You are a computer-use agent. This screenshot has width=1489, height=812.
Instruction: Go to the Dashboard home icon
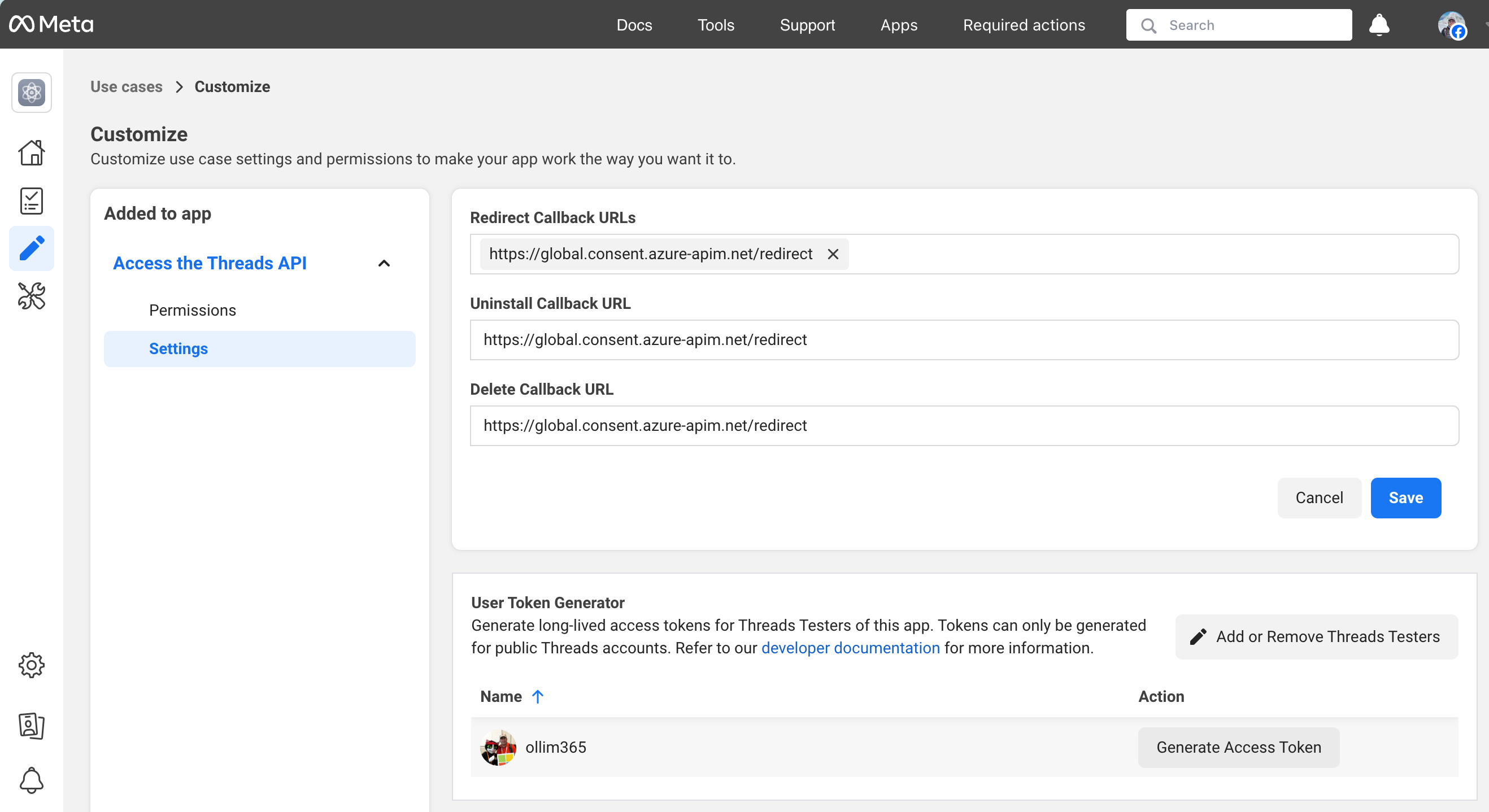click(x=31, y=153)
